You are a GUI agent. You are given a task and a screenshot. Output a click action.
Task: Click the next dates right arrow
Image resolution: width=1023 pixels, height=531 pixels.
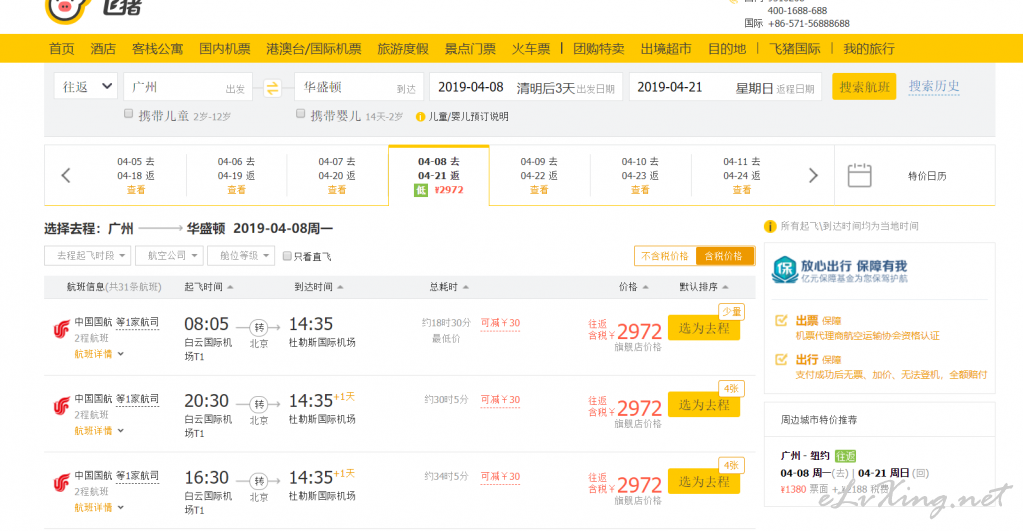(813, 175)
